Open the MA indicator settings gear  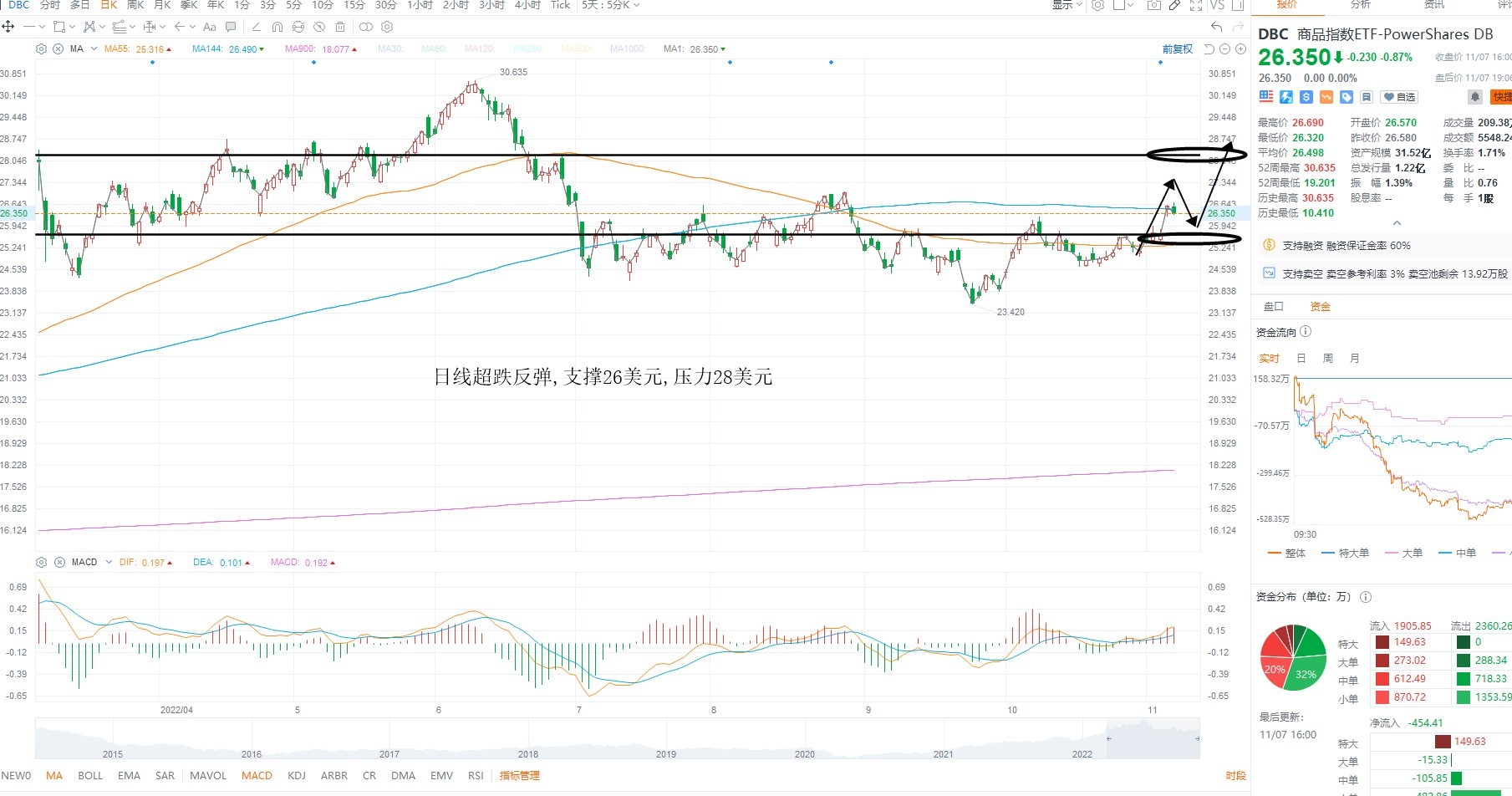(x=41, y=48)
